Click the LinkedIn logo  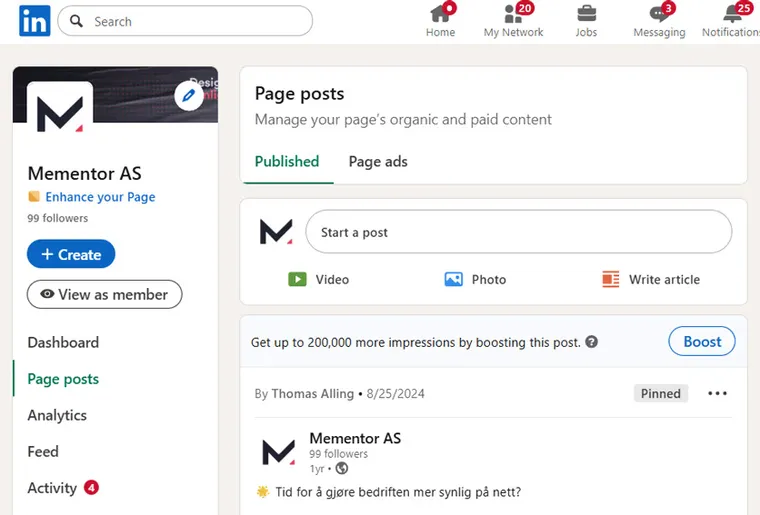click(34, 21)
